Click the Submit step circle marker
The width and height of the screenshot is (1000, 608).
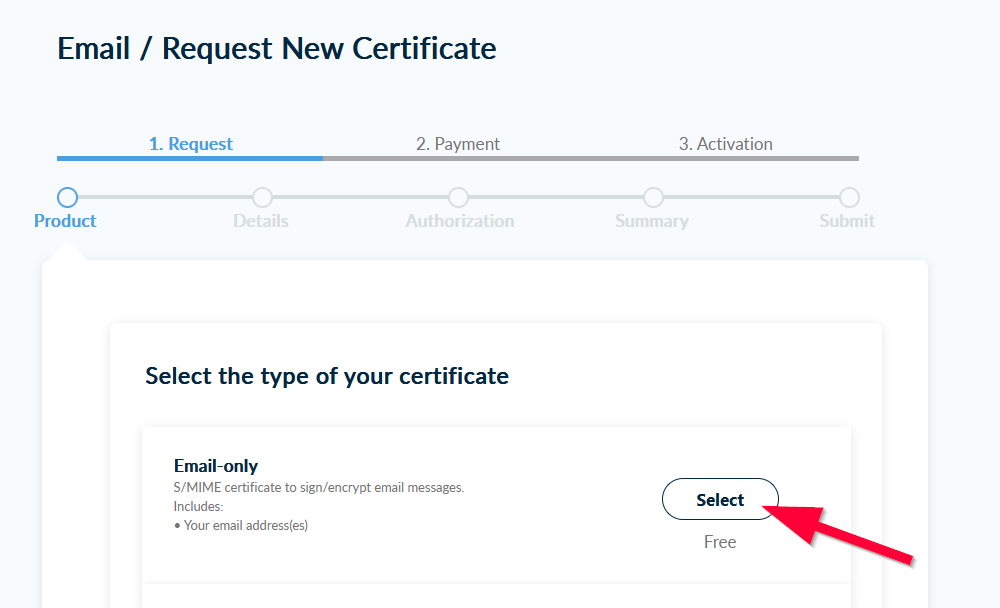point(849,197)
